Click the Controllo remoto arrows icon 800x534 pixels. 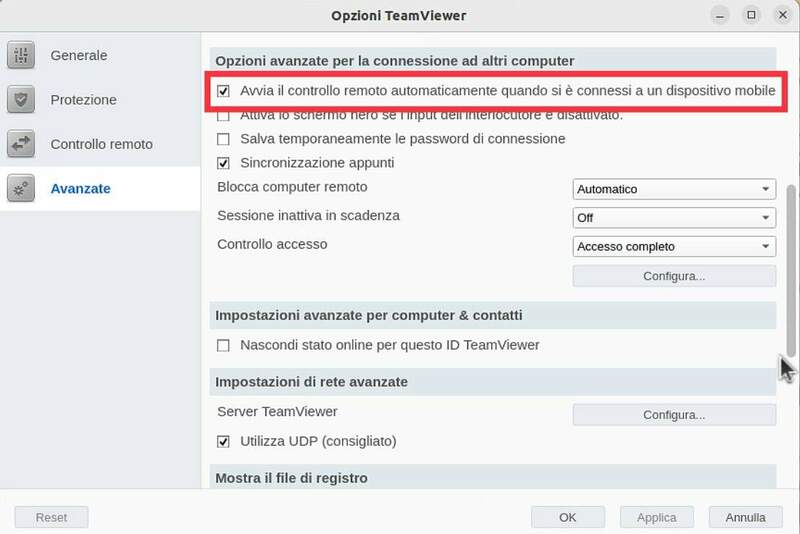(22, 144)
